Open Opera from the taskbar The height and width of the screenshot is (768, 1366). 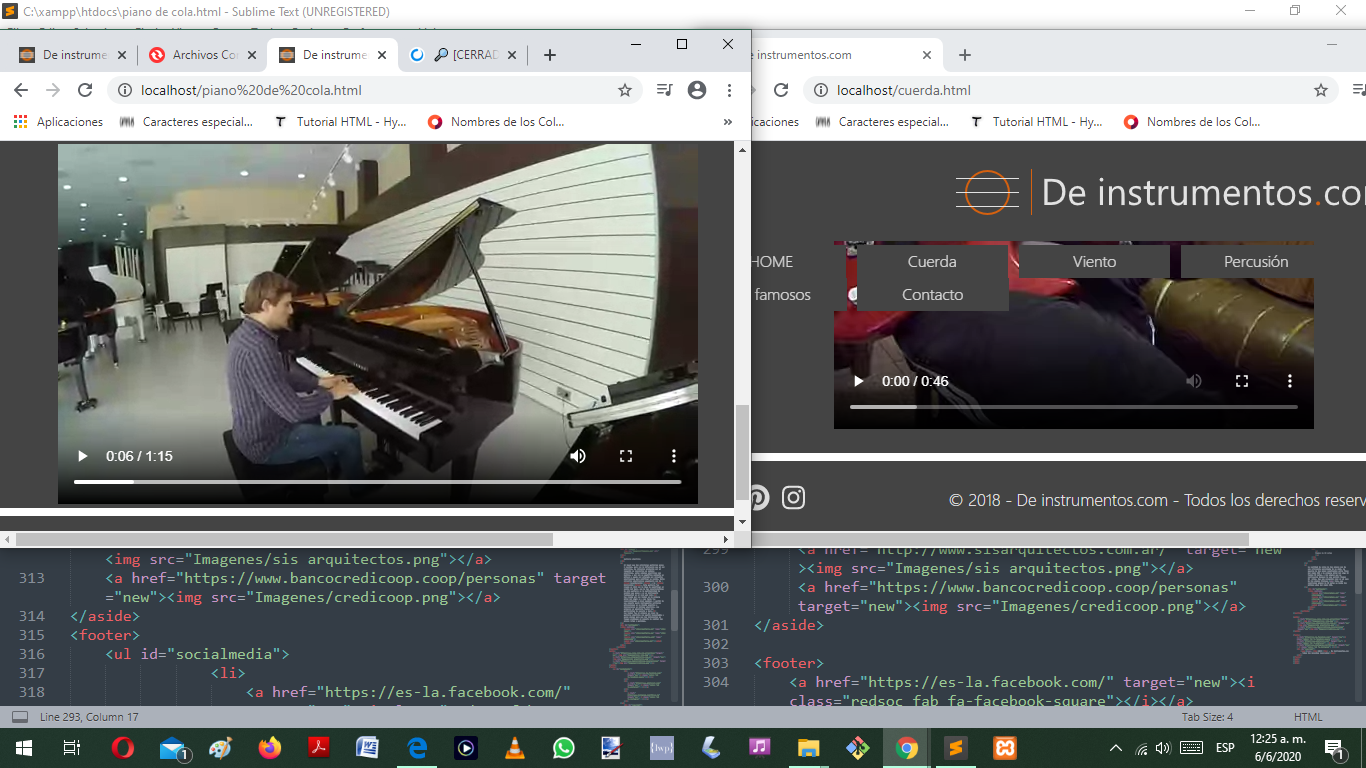(123, 748)
